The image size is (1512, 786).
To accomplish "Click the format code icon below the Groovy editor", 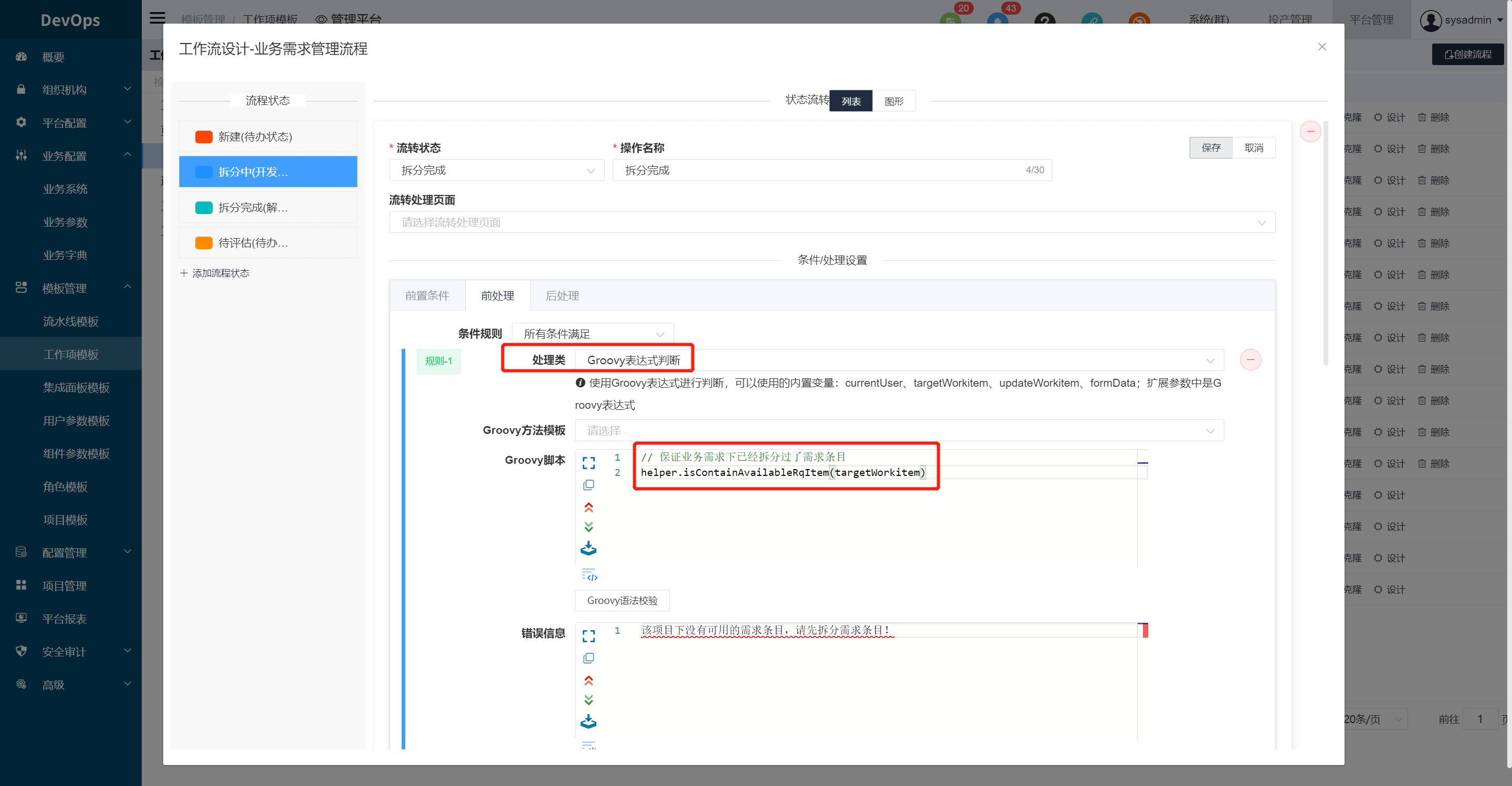I will coord(589,576).
